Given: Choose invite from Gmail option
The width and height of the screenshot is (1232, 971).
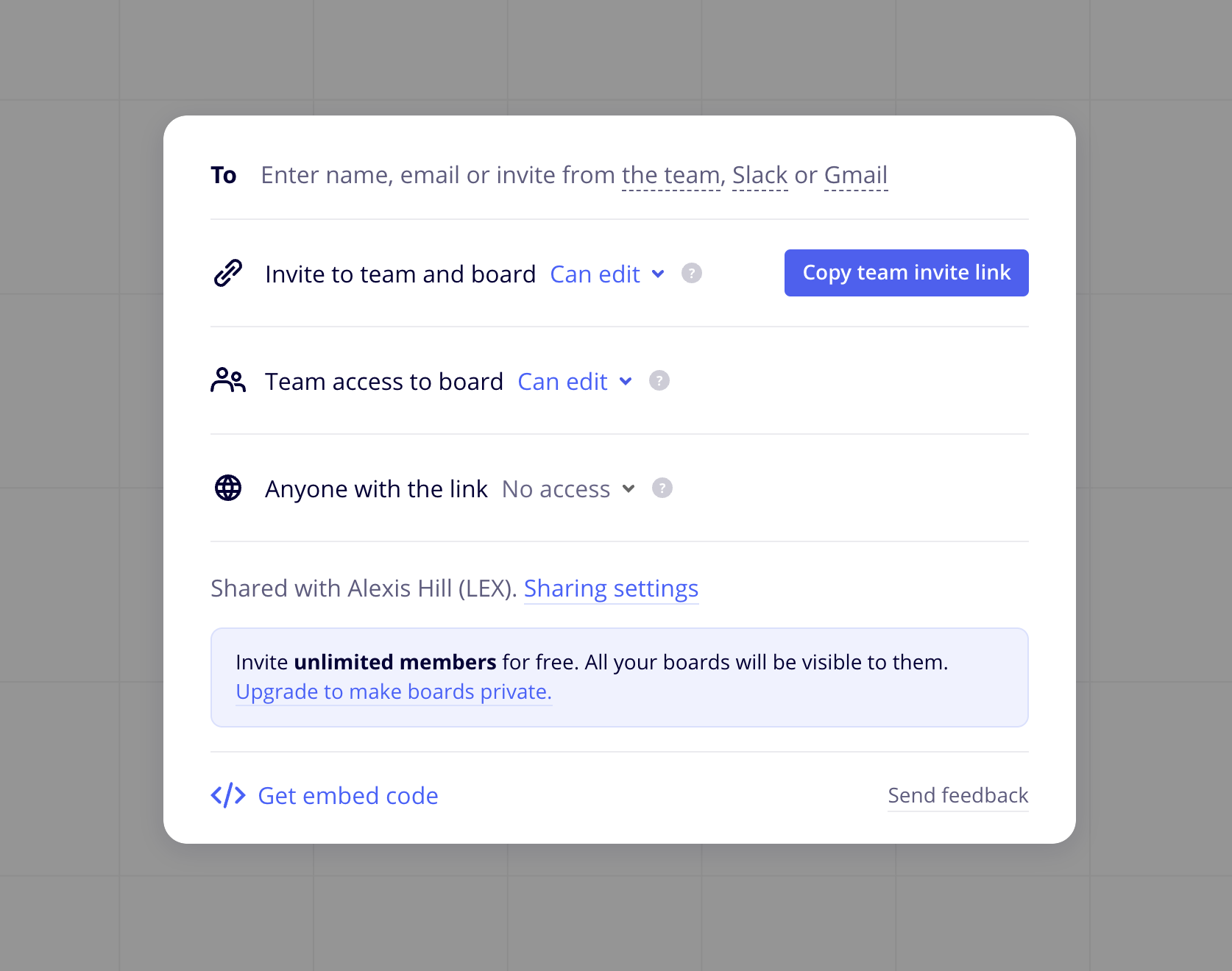Looking at the screenshot, I should pos(855,175).
